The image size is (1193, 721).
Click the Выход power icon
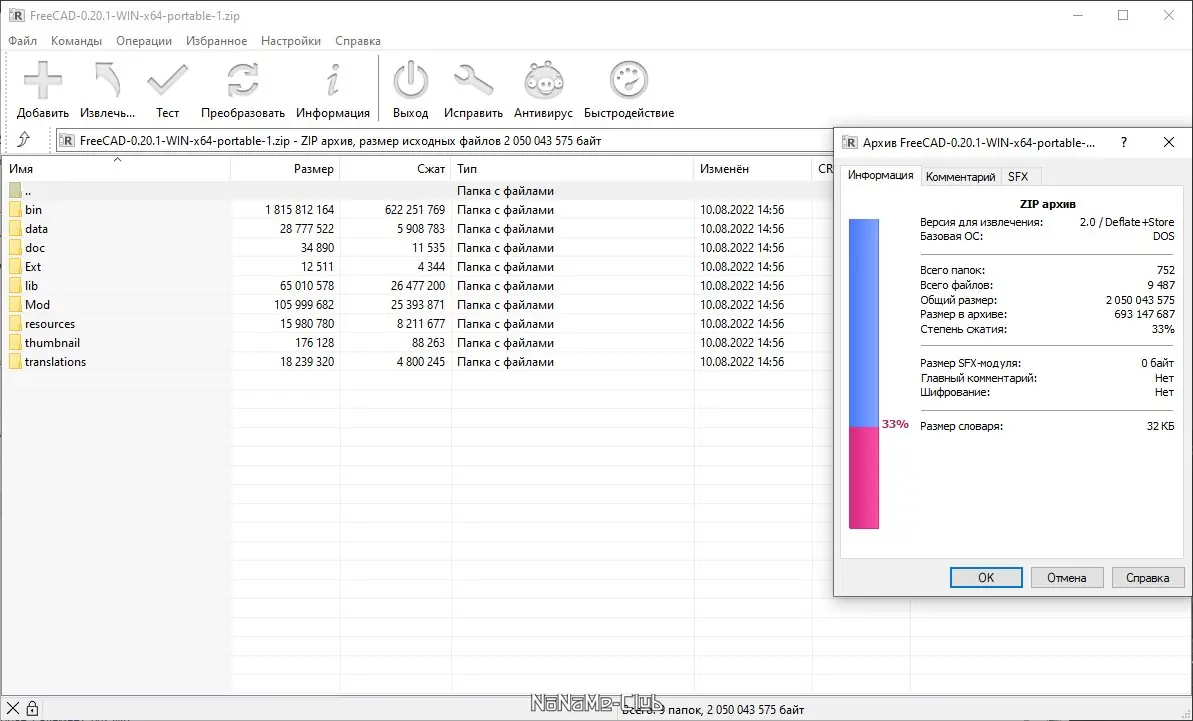pos(410,80)
